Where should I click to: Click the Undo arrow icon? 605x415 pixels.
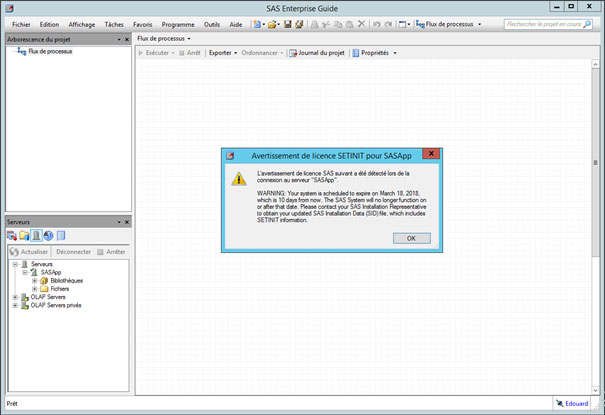pos(377,24)
